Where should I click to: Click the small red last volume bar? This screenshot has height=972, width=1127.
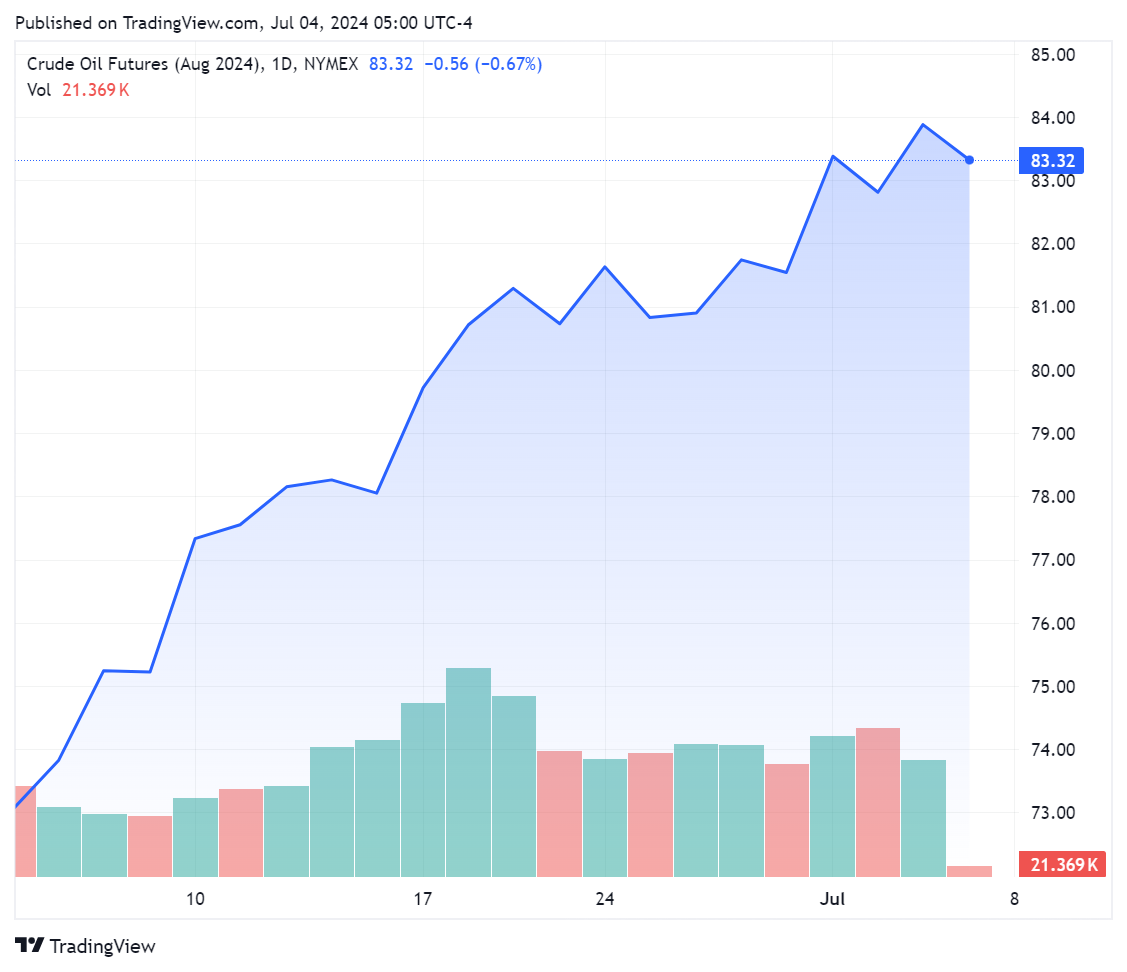point(969,871)
